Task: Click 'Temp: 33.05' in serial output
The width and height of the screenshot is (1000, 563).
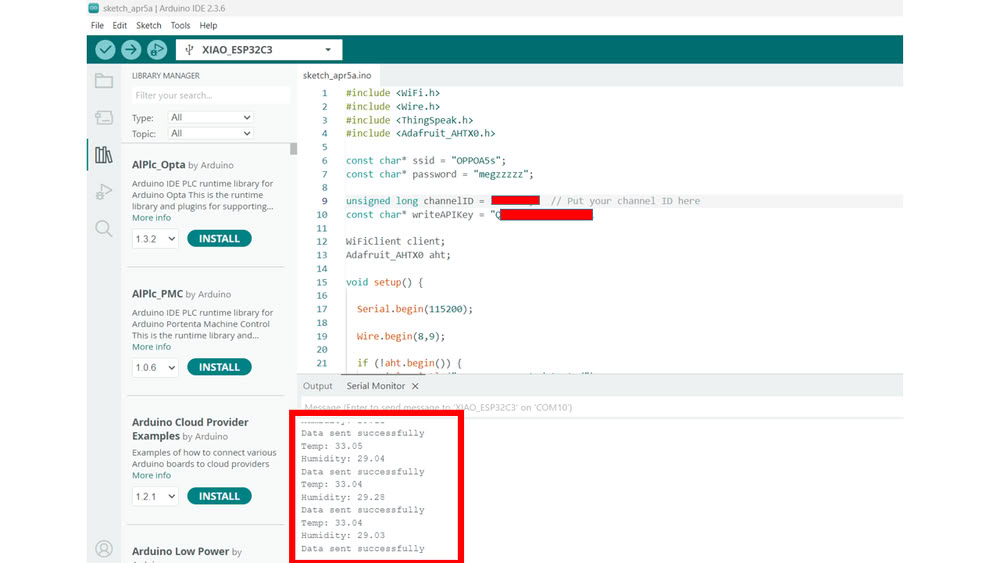Action: (x=332, y=446)
